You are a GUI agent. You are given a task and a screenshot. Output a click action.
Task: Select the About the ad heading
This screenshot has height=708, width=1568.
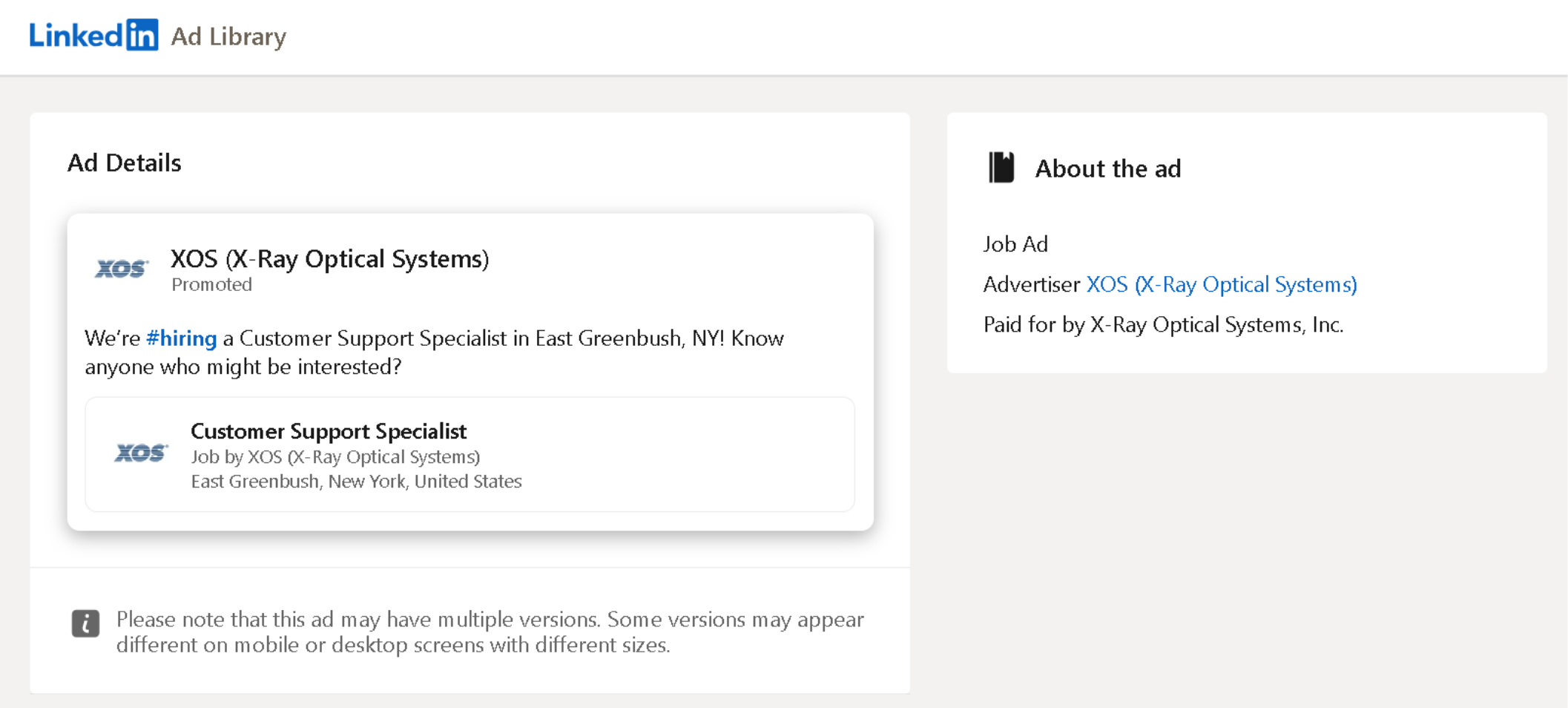tap(1107, 168)
